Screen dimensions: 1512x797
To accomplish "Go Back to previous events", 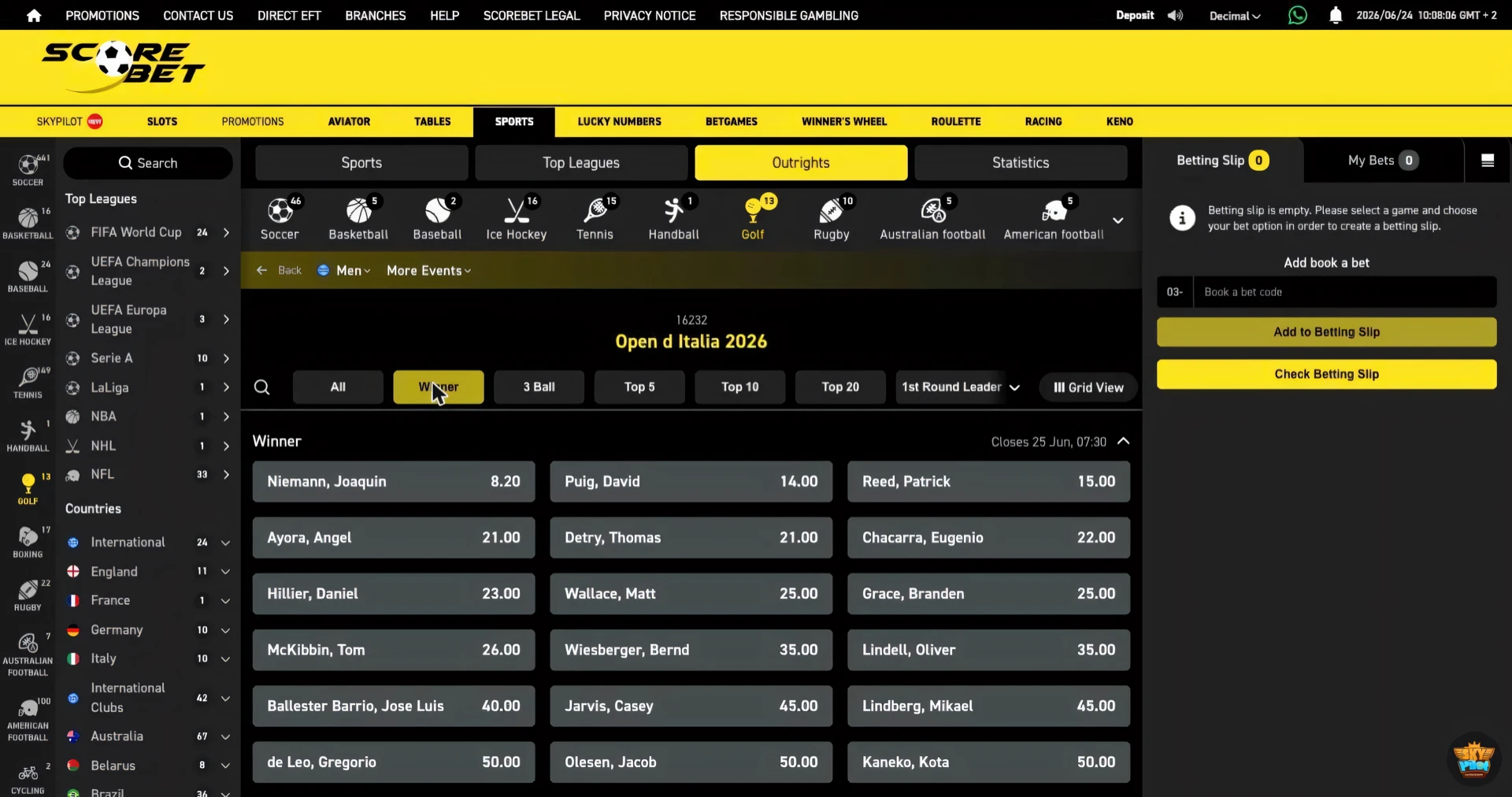I will pyautogui.click(x=280, y=271).
